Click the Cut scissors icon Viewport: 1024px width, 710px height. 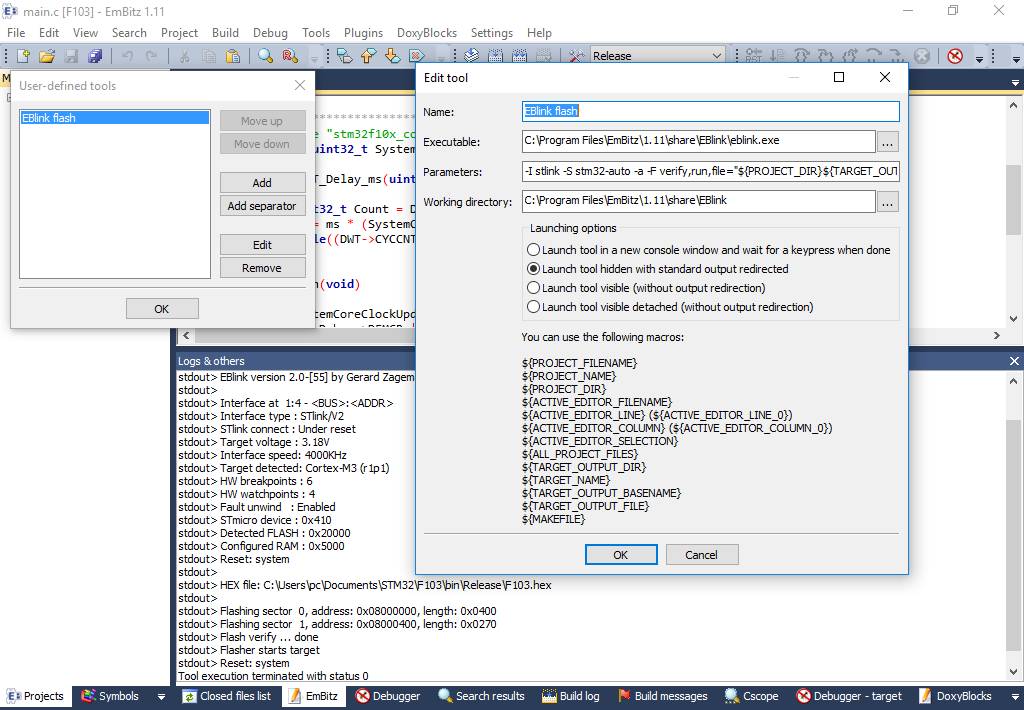coord(185,56)
